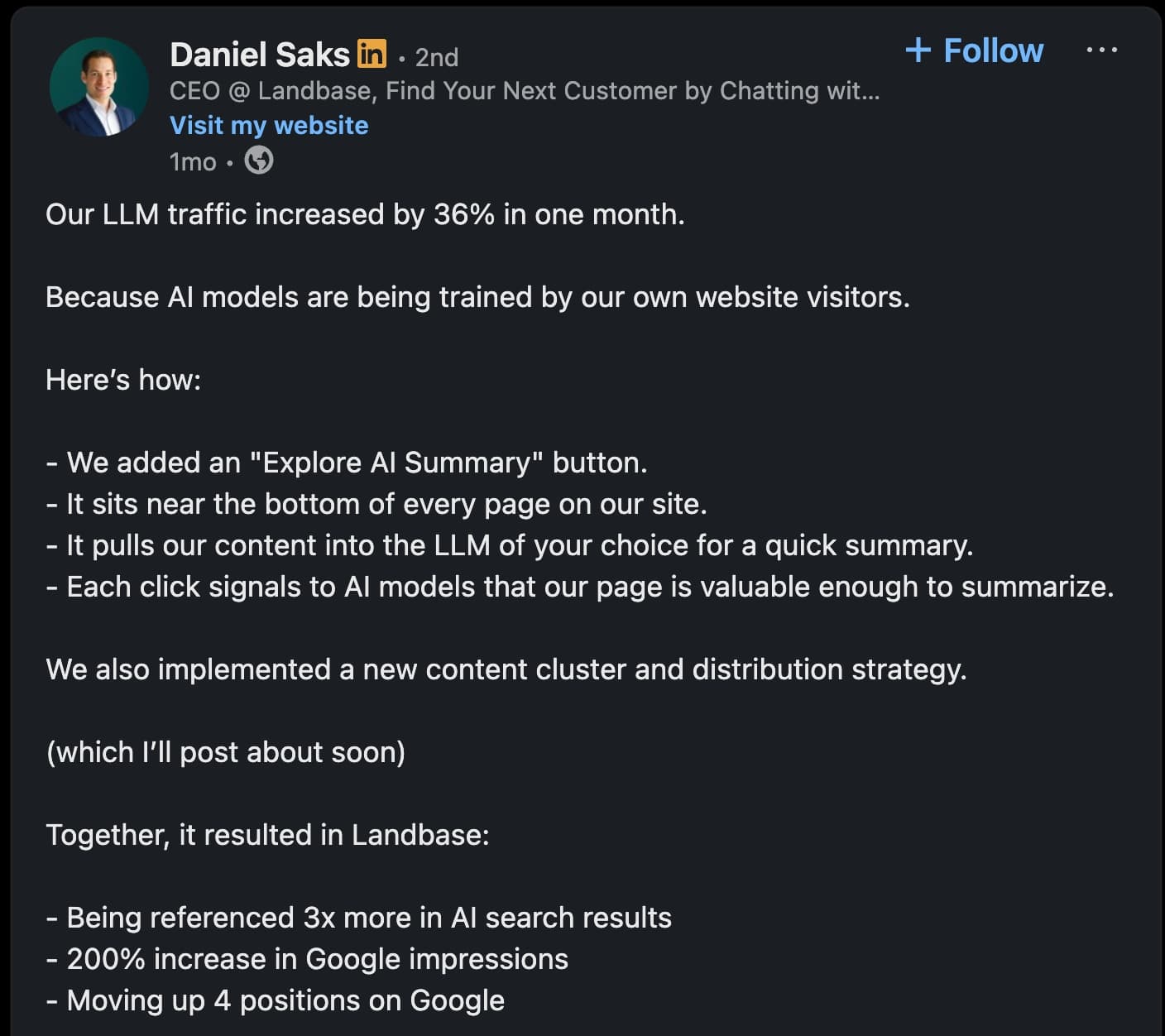Click the LinkedIn verification badge beside Daniel Saks
1165x1036 pixels.
373,54
